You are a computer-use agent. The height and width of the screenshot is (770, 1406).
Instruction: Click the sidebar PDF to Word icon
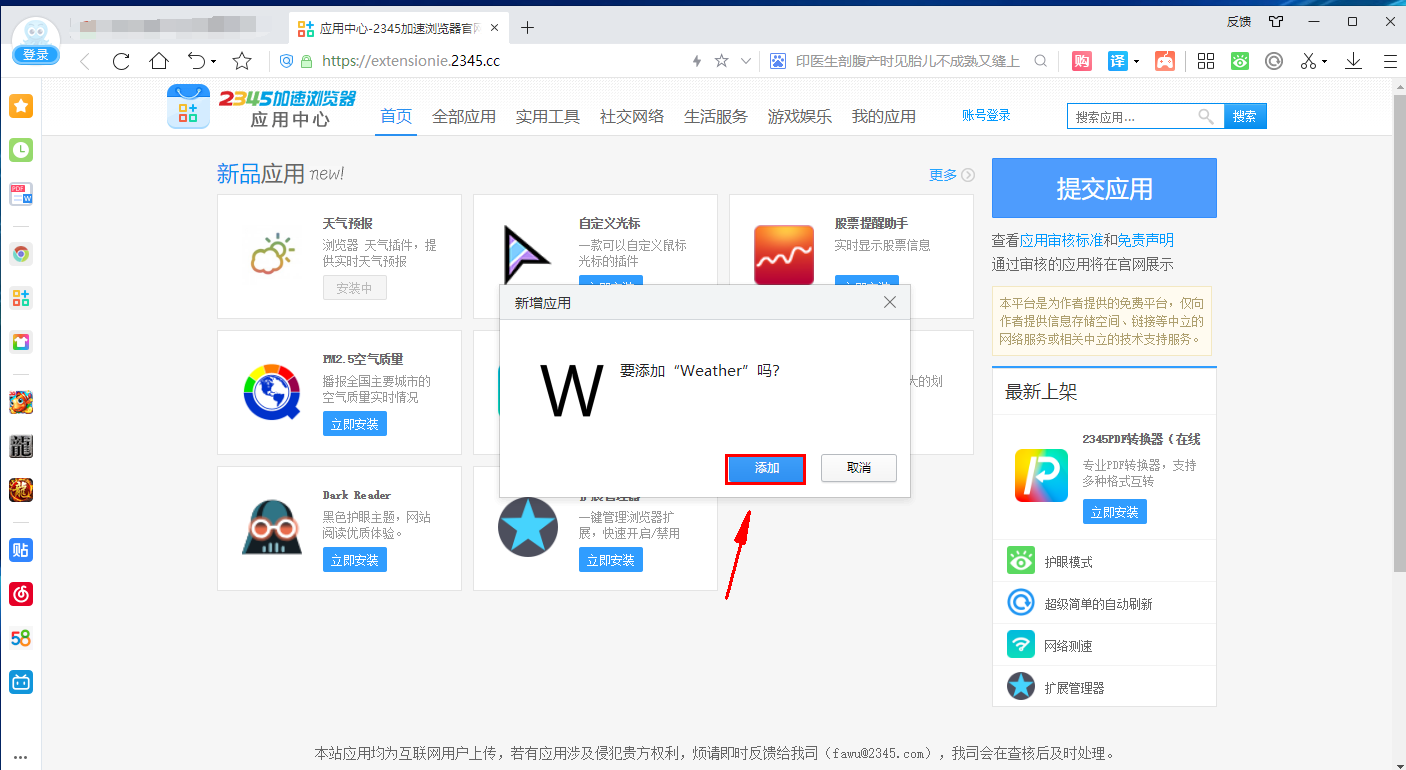(x=21, y=194)
